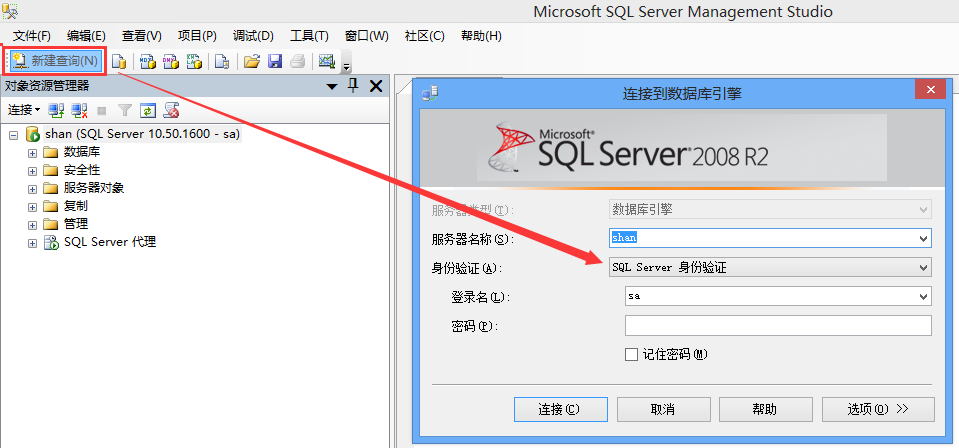Expand the 安全性 folder node
Screen dimensions: 959x448
point(32,170)
